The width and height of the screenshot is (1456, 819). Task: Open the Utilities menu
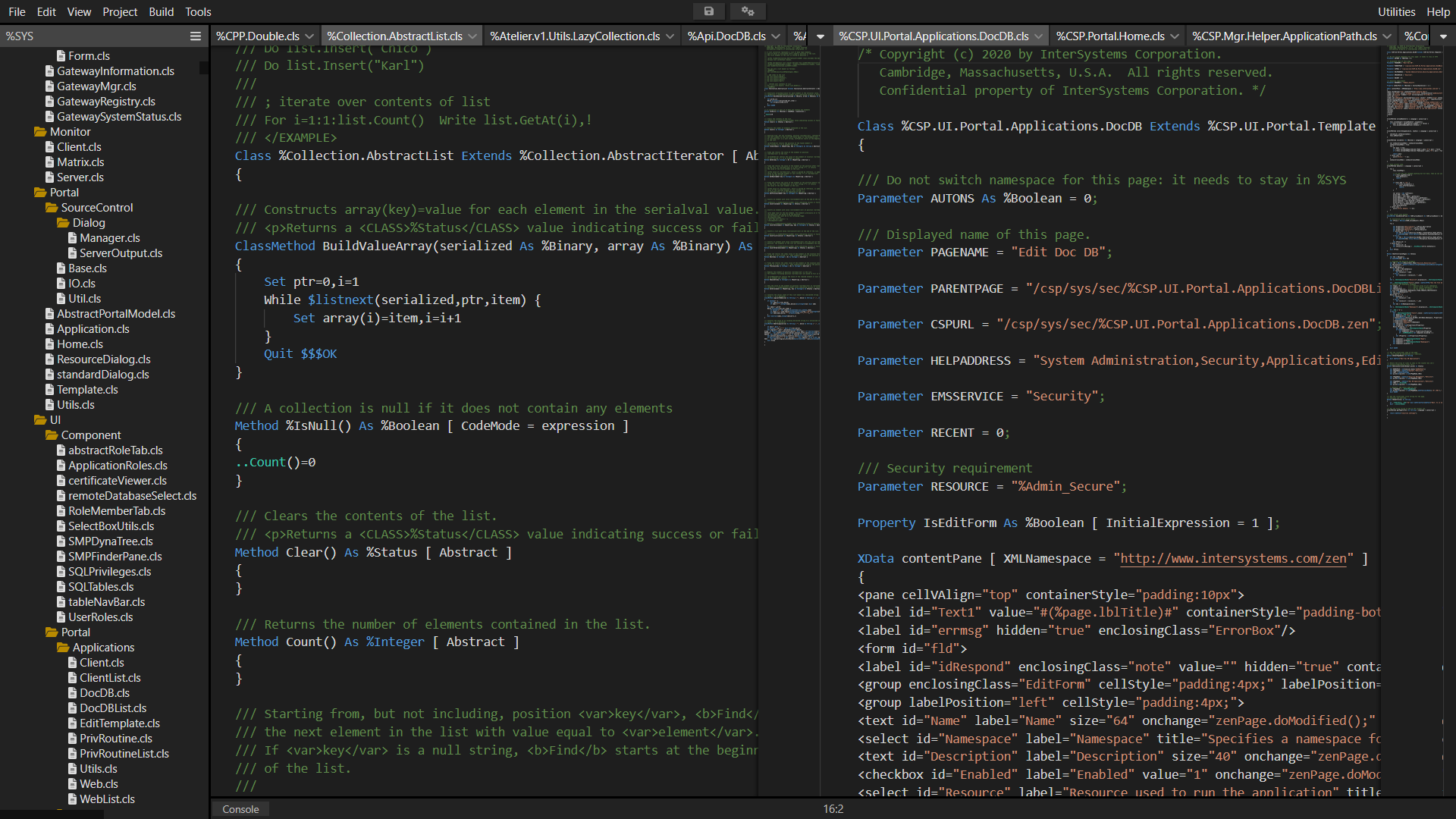[1396, 11]
